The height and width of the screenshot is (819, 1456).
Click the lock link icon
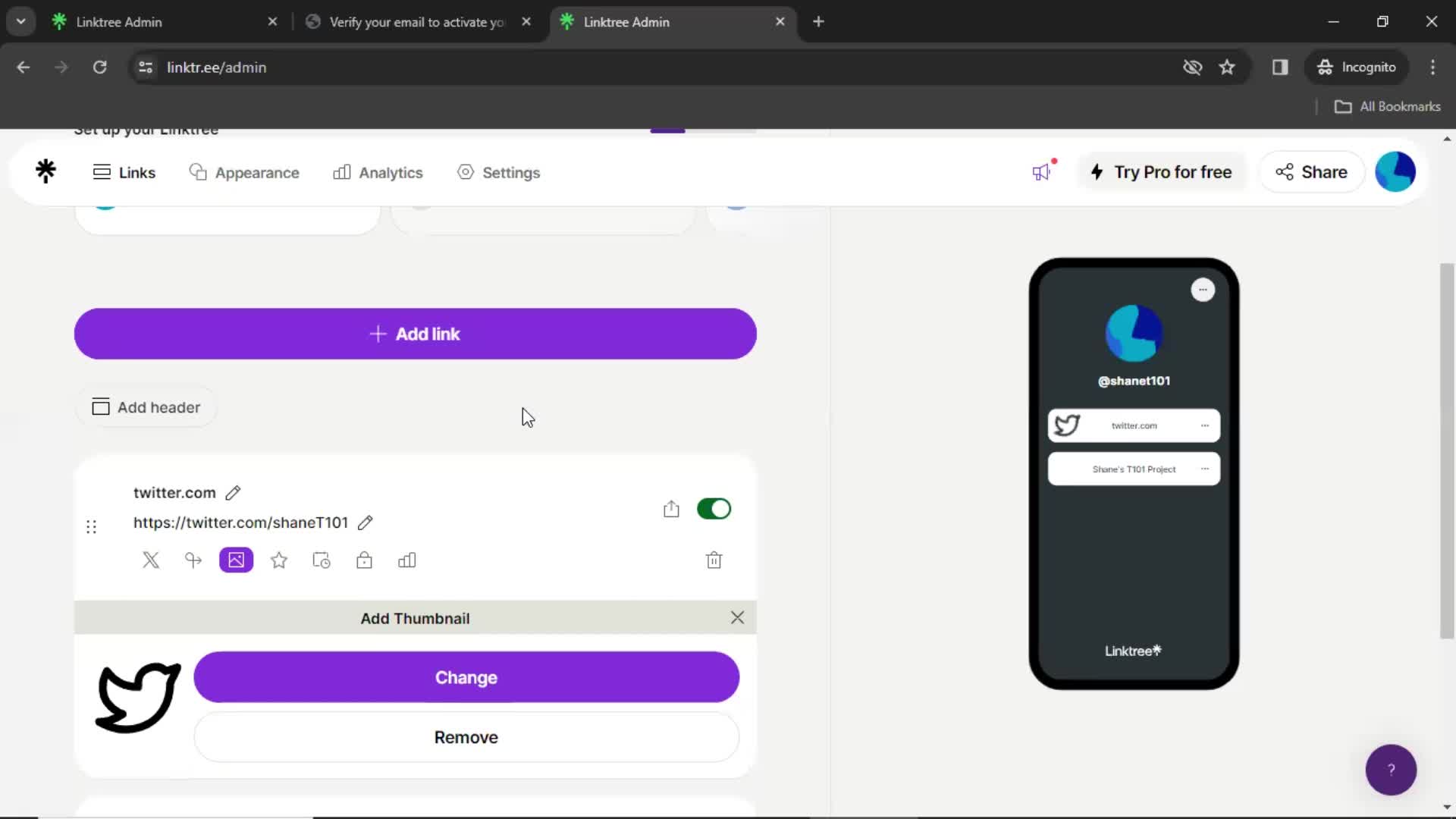[364, 560]
